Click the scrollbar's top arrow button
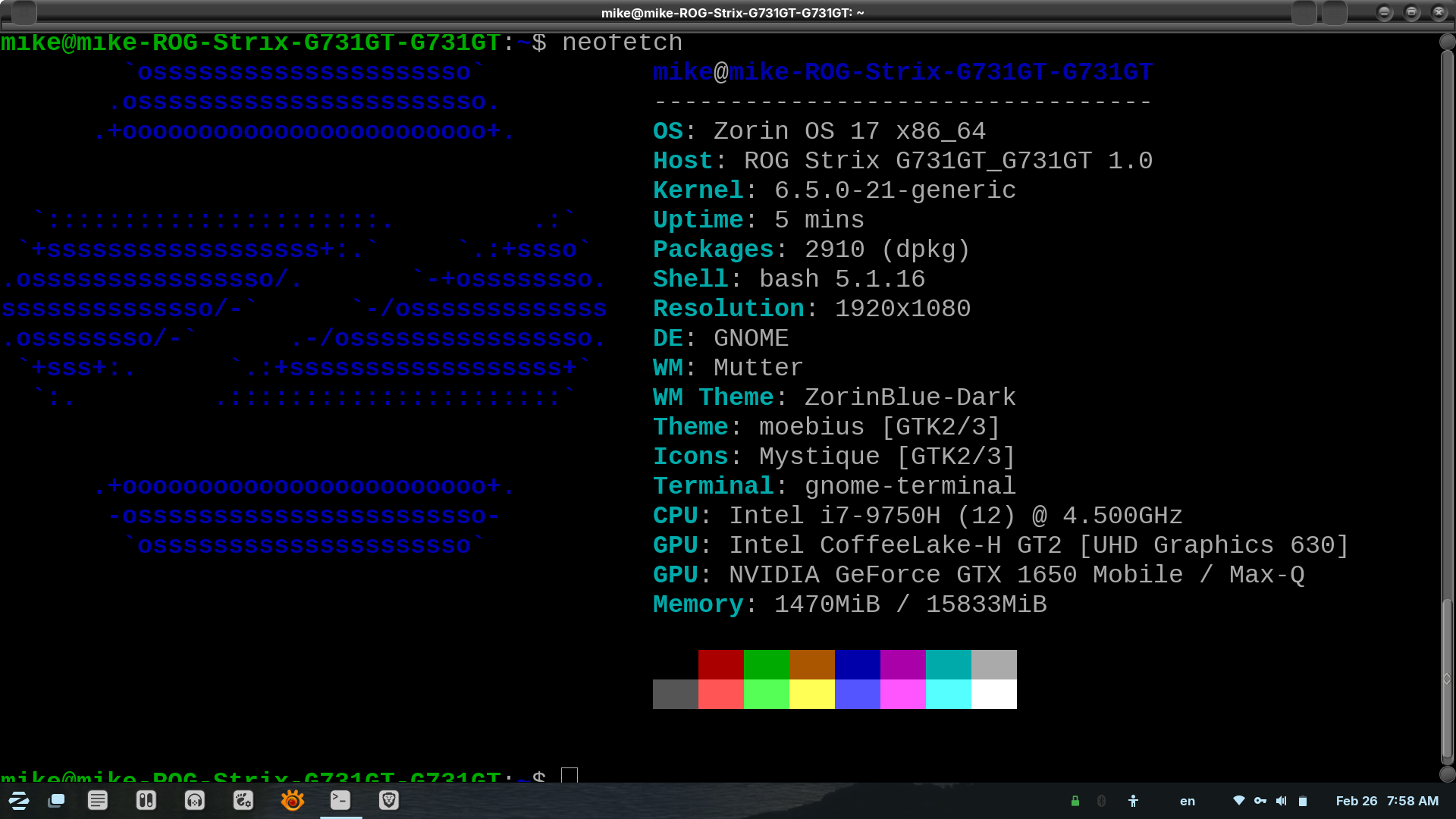Viewport: 1456px width, 819px height. pyautogui.click(x=1447, y=42)
